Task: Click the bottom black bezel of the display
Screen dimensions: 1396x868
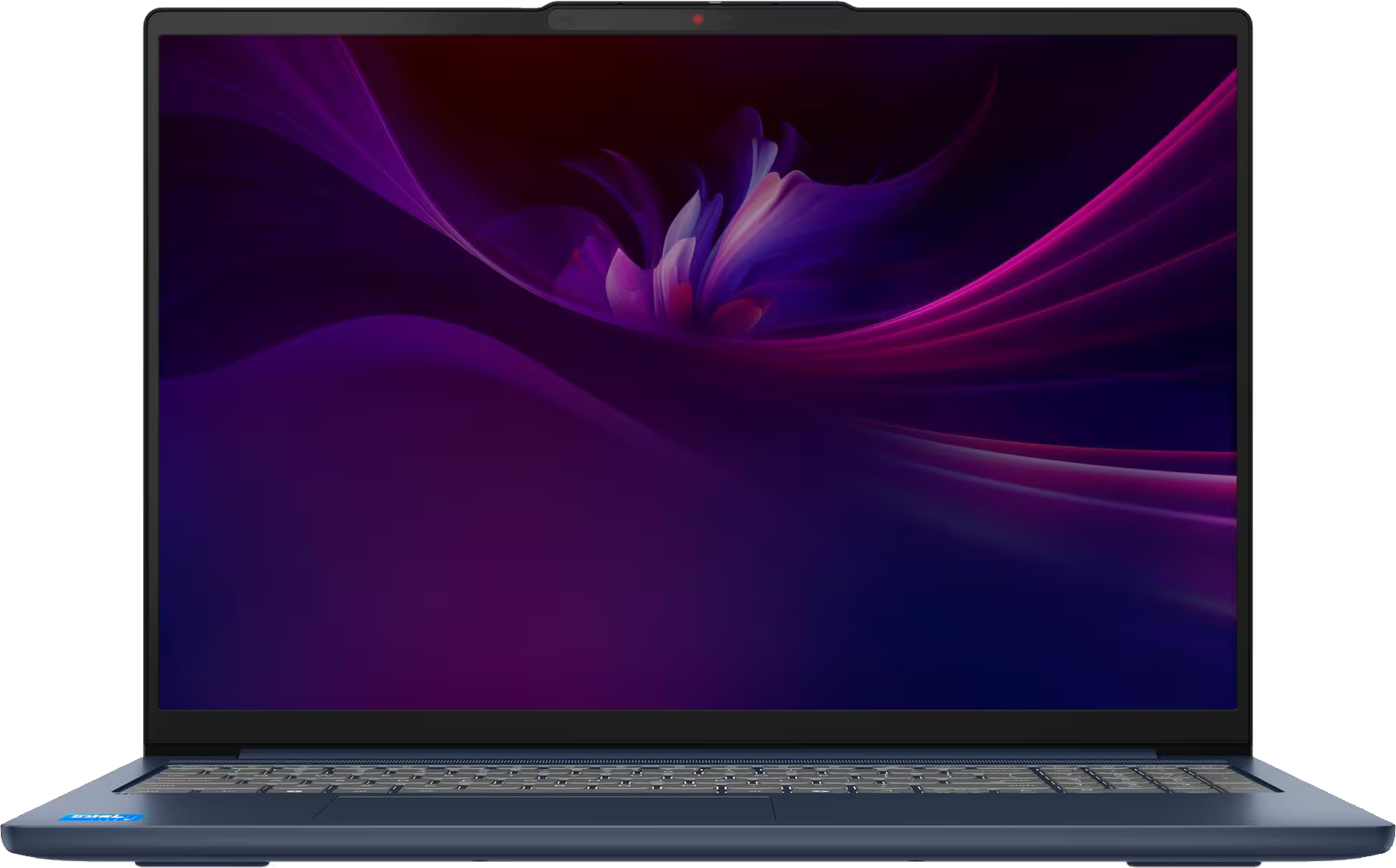Action: tap(698, 724)
